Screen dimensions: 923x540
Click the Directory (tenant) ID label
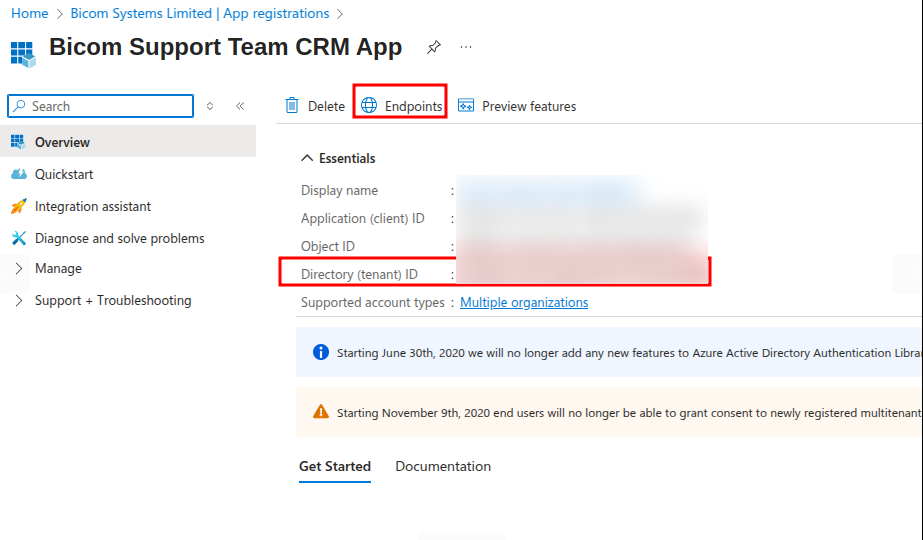359,274
